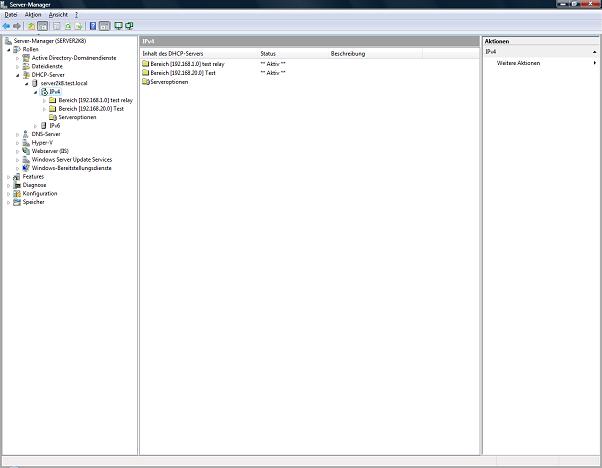Collapse IPv4 section arrow in Aktionen pane
The width and height of the screenshot is (602, 468).
(594, 52)
